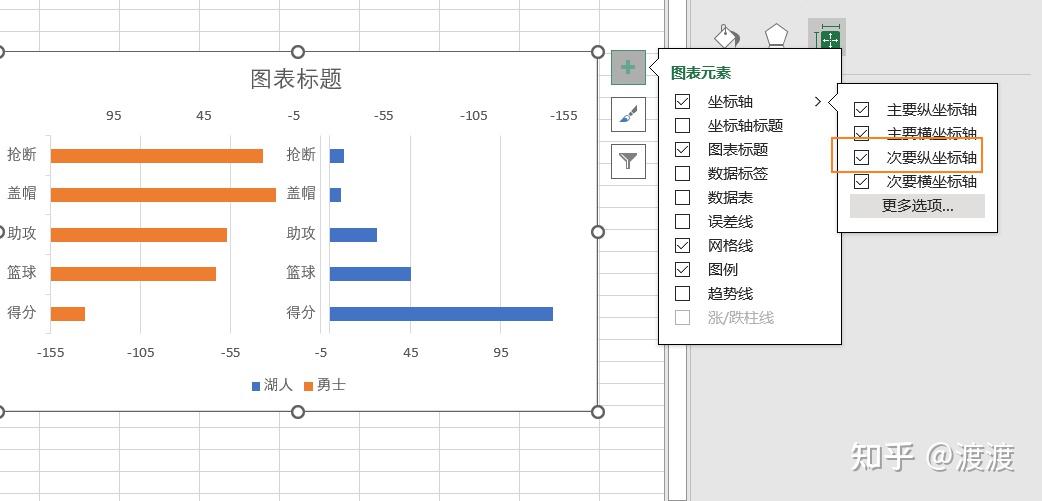Enable the 数据标签 checkbox

(x=682, y=173)
